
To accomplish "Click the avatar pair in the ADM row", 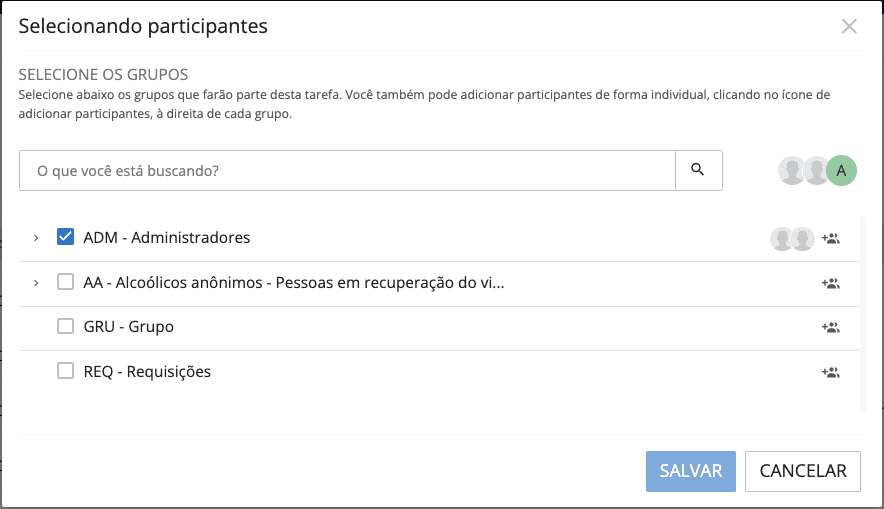I will [x=792, y=239].
